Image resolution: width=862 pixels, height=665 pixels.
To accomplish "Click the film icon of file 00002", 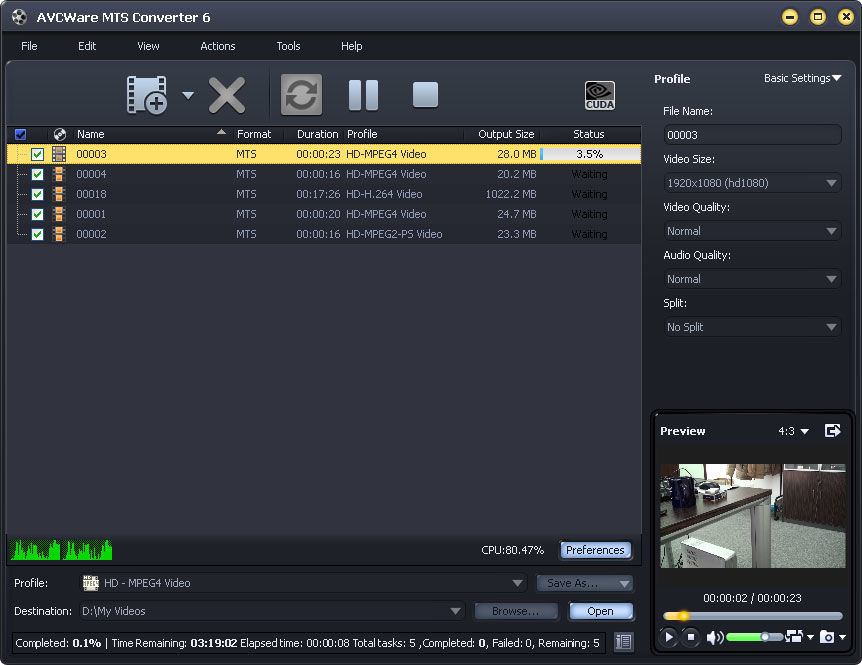I will (59, 234).
